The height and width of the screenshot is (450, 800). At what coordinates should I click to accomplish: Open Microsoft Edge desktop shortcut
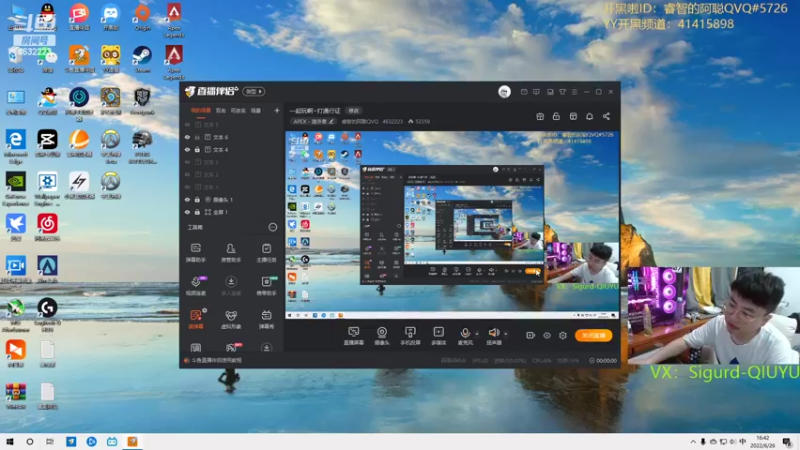15,146
